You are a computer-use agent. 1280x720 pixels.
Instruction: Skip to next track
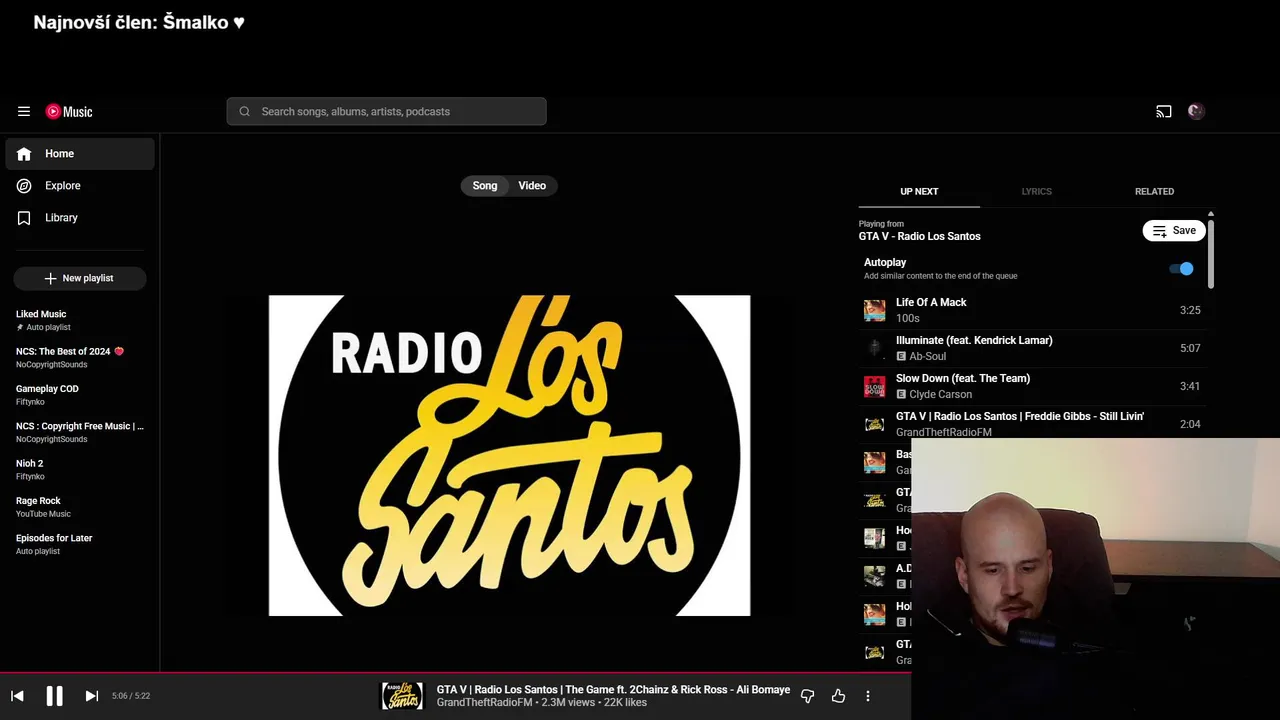coord(92,696)
